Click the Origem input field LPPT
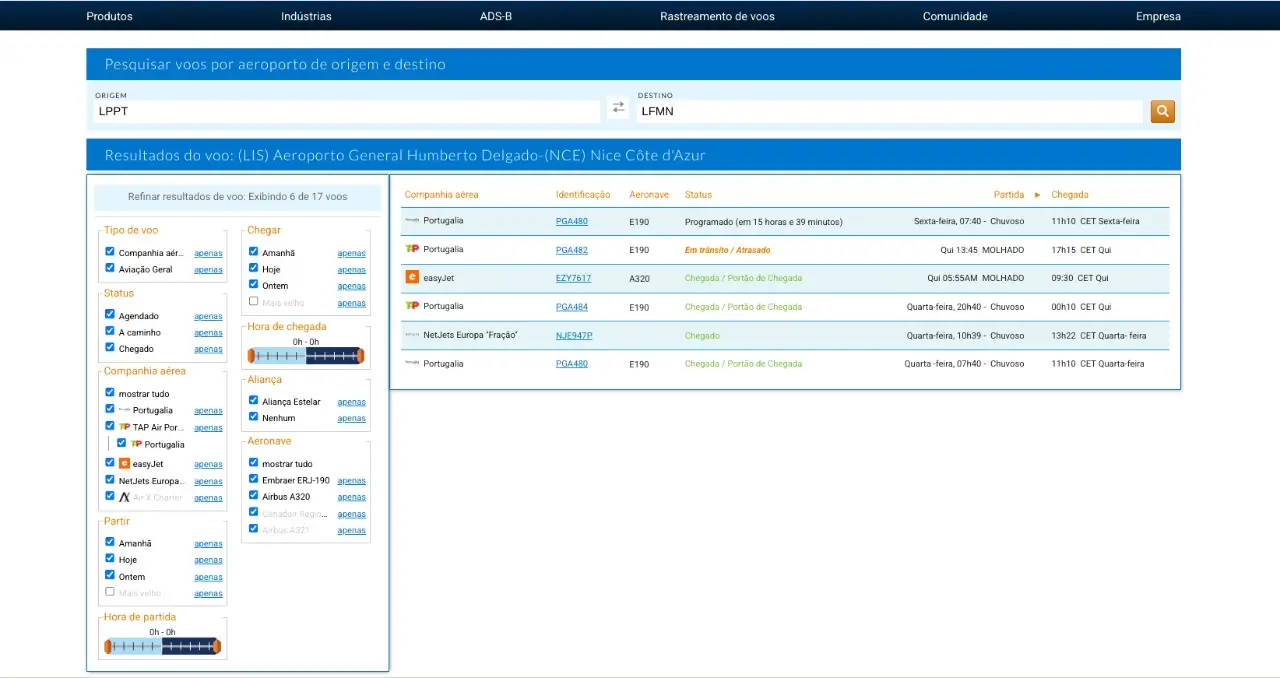The image size is (1280, 678). (x=347, y=111)
